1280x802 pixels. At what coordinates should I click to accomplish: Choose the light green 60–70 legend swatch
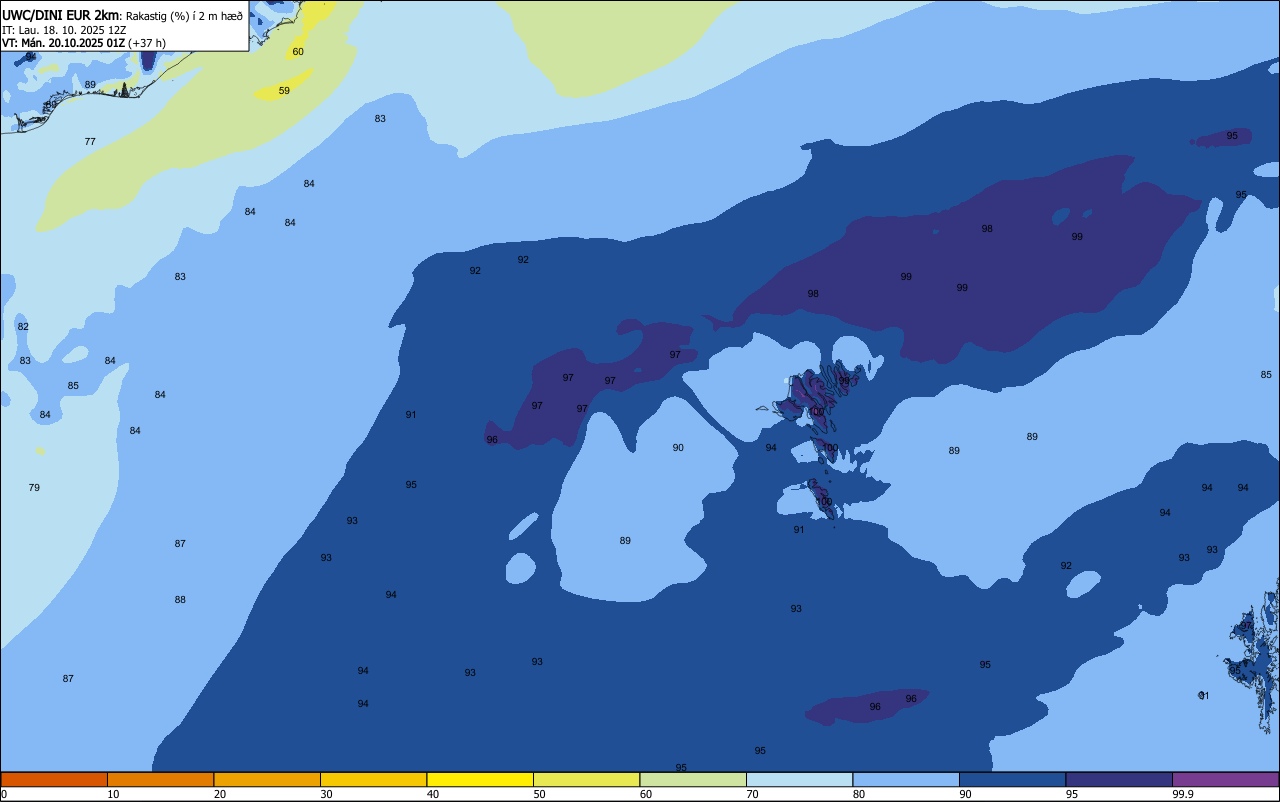tap(693, 779)
